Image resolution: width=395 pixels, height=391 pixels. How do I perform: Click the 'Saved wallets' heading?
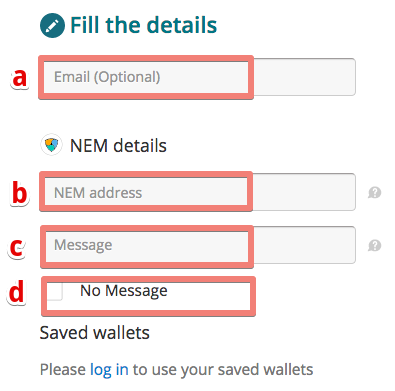[95, 333]
